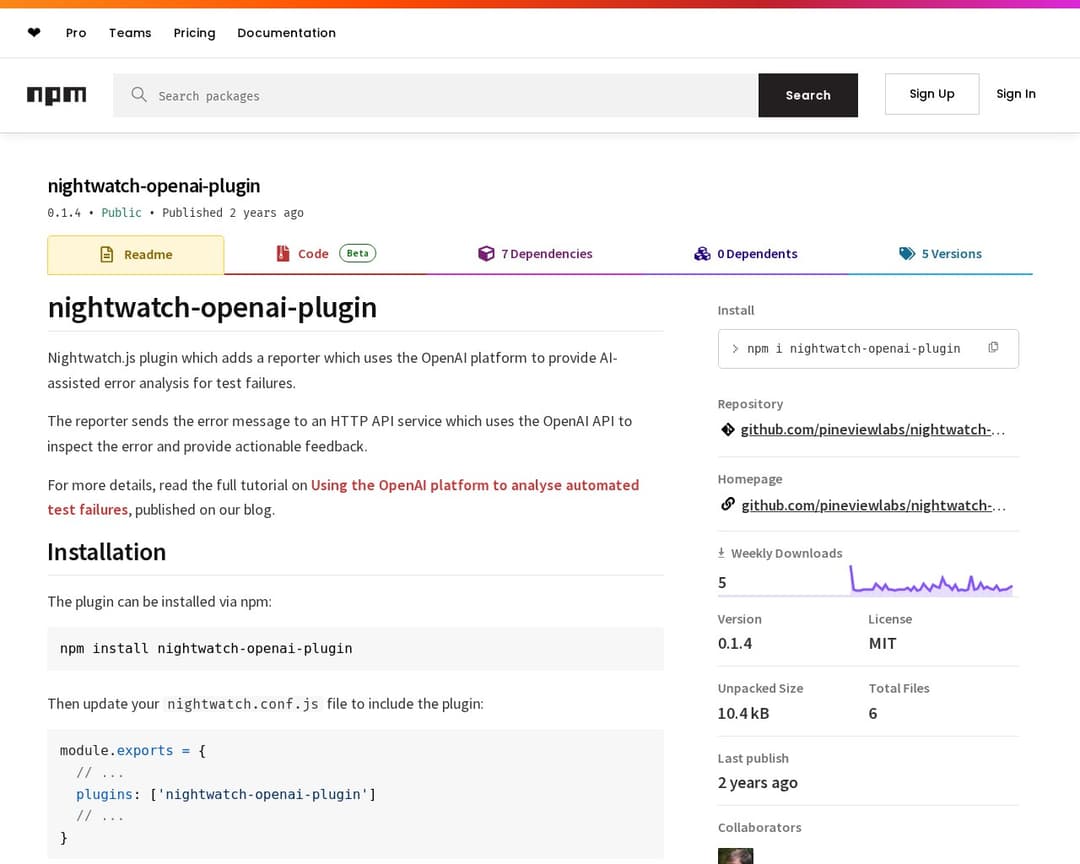
Task: Switch to the Code tab
Action: [325, 254]
